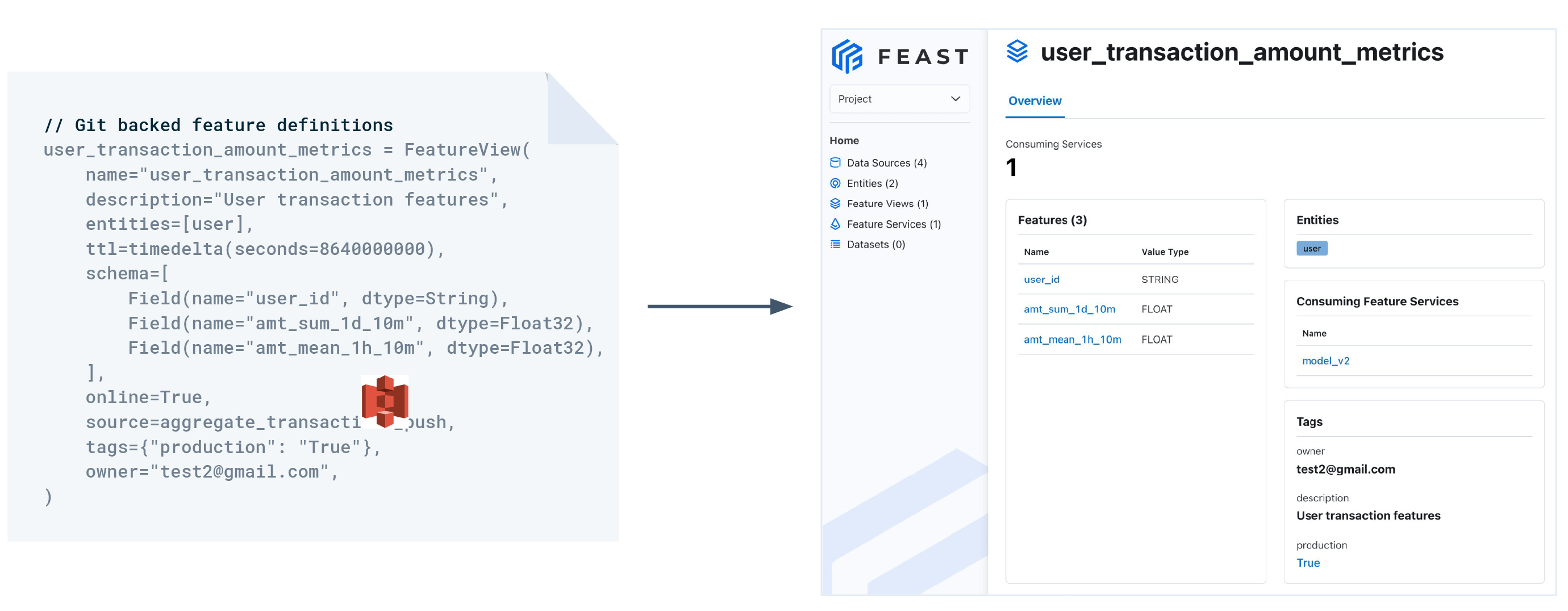Click the Data Sources database icon
This screenshot has width=1568, height=611.
(835, 162)
